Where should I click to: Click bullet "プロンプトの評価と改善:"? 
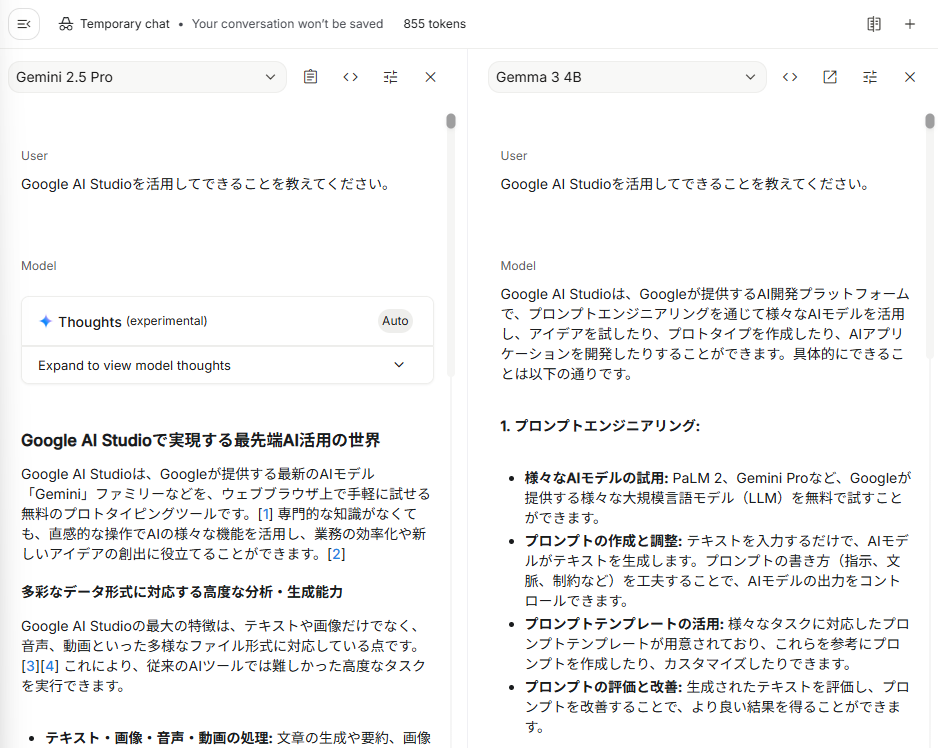(603, 687)
